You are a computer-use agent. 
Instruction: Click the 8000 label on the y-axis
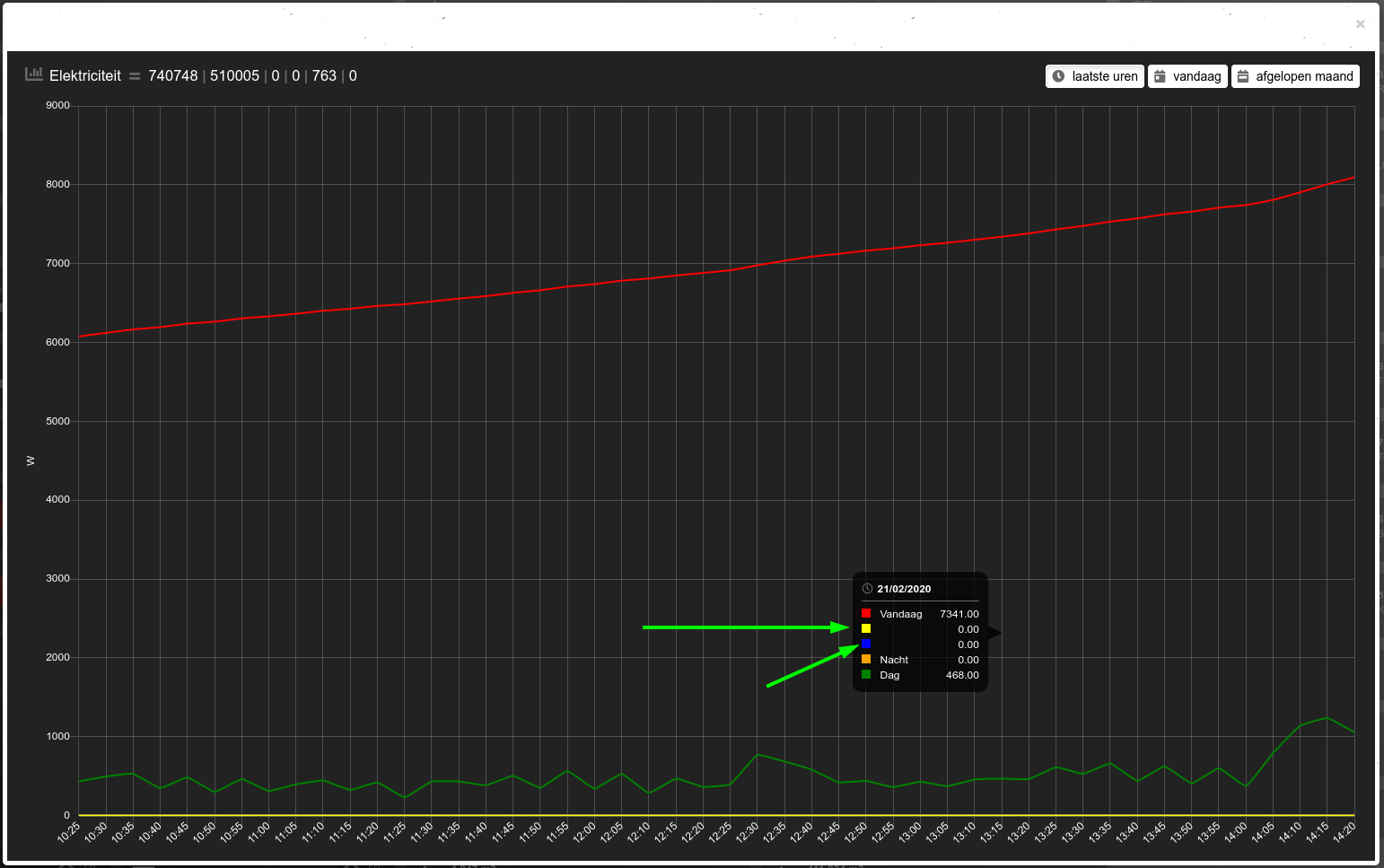[58, 184]
